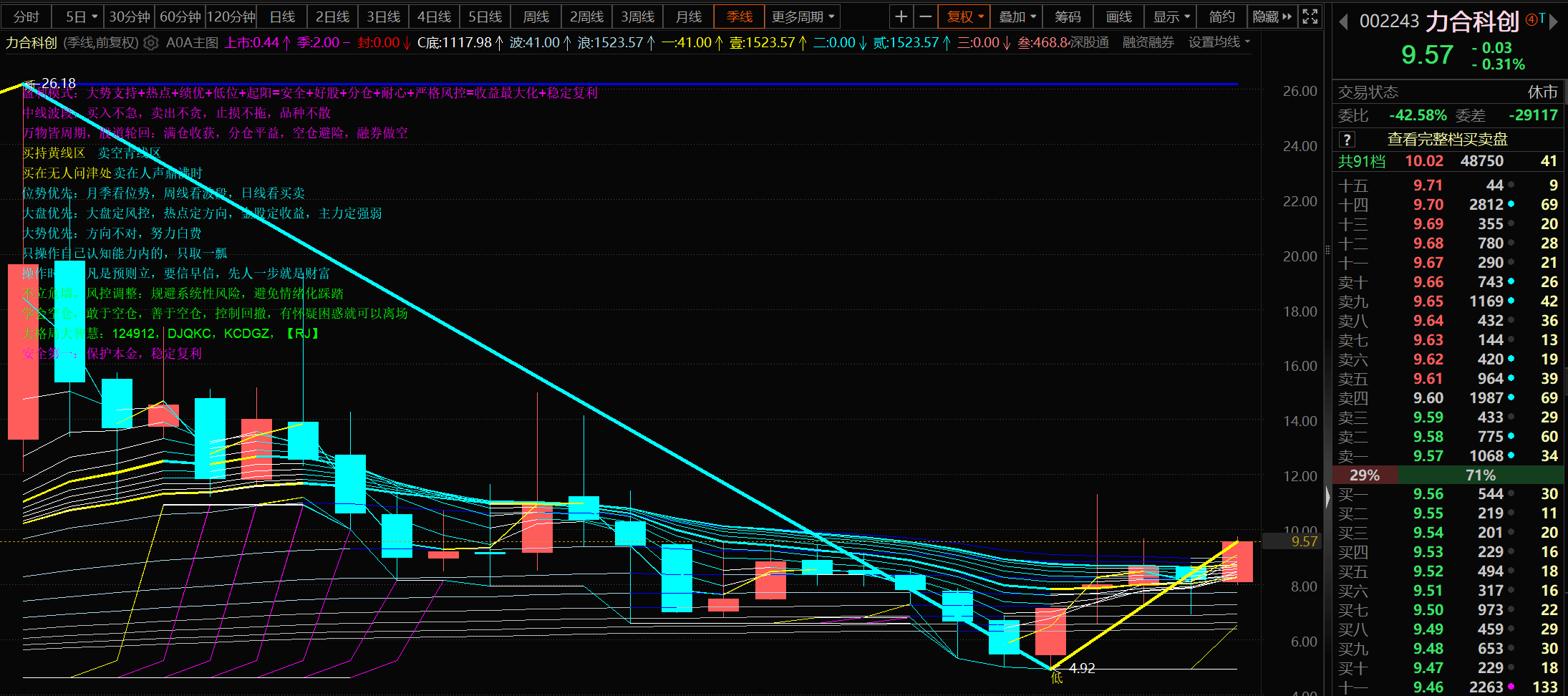Select the 3日线 period tab

pos(383,16)
